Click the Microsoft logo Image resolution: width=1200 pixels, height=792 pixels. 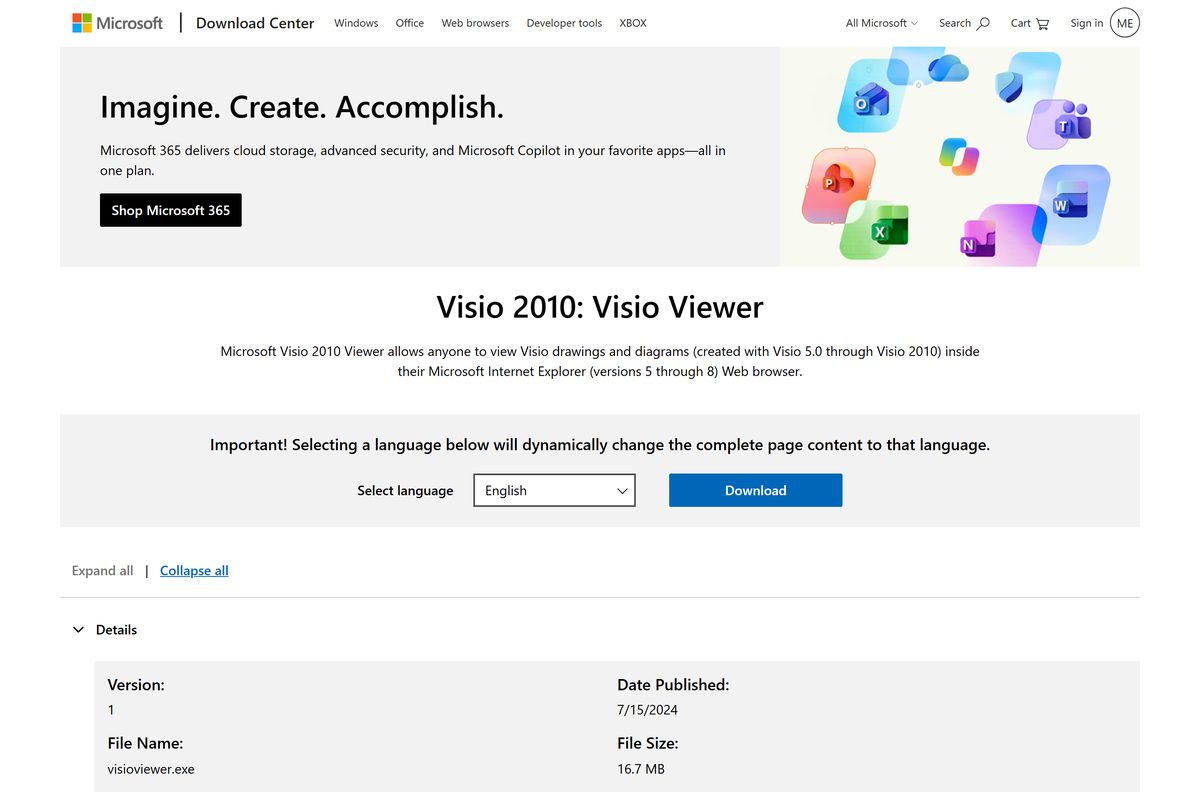pyautogui.click(x=117, y=22)
